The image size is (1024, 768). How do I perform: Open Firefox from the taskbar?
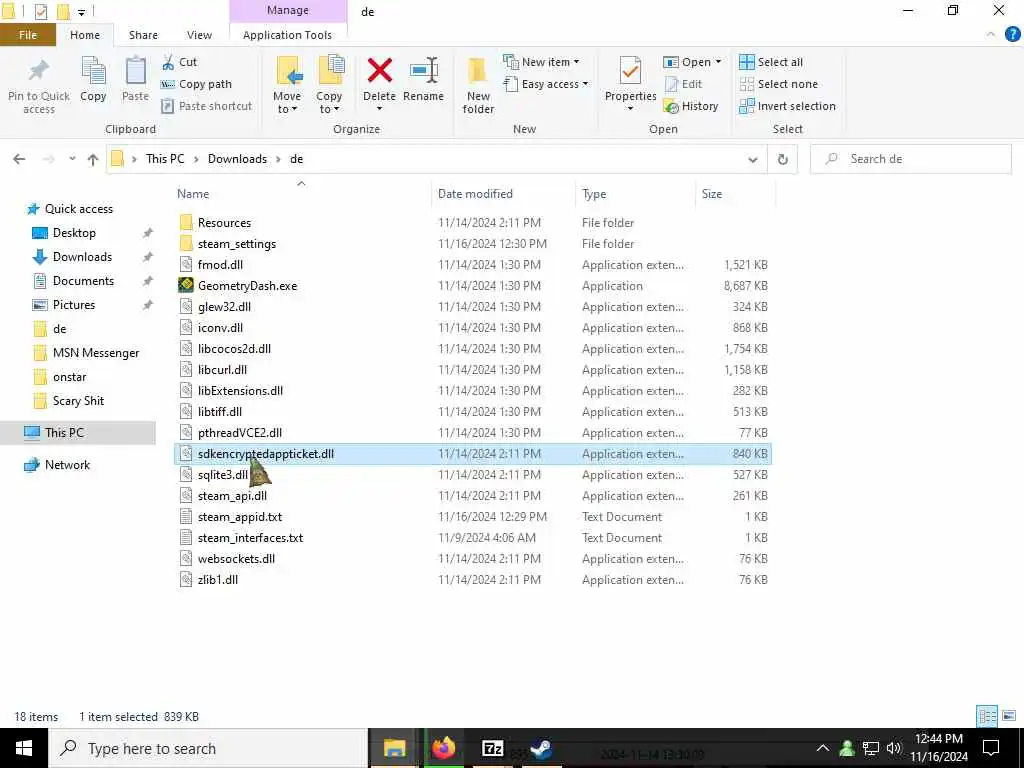[443, 748]
